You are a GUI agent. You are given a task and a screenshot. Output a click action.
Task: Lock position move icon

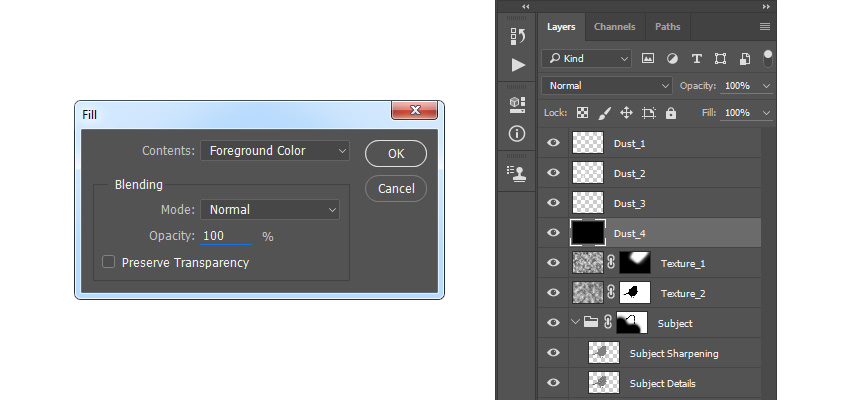coord(626,113)
